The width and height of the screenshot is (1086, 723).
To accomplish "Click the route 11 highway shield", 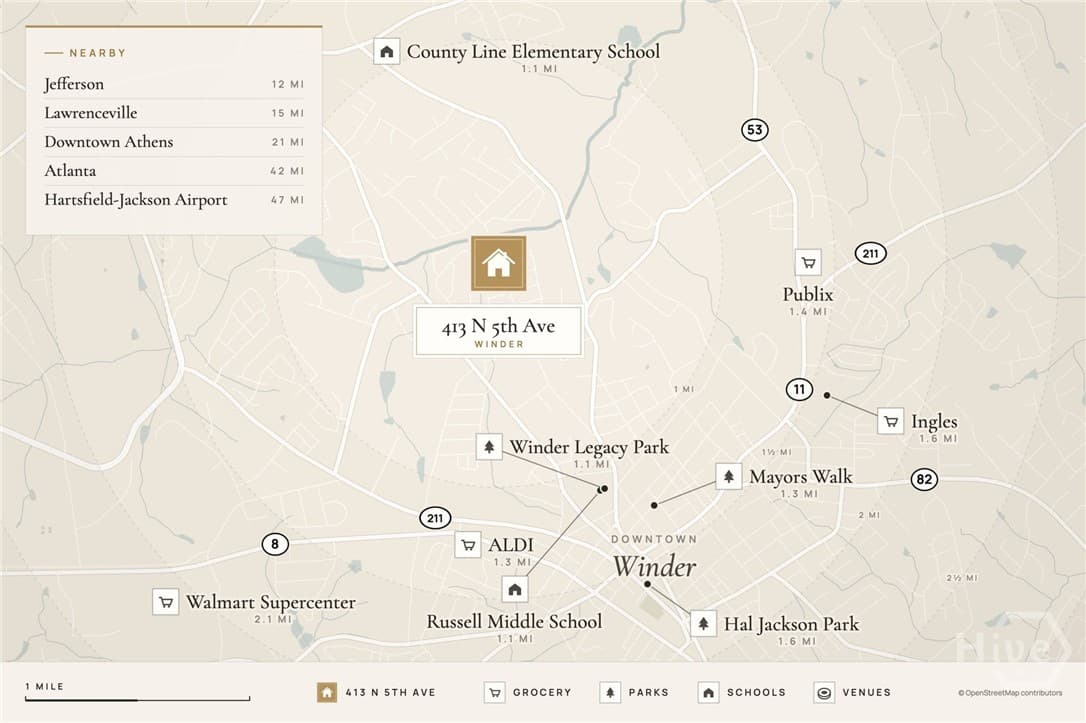I will tap(799, 389).
